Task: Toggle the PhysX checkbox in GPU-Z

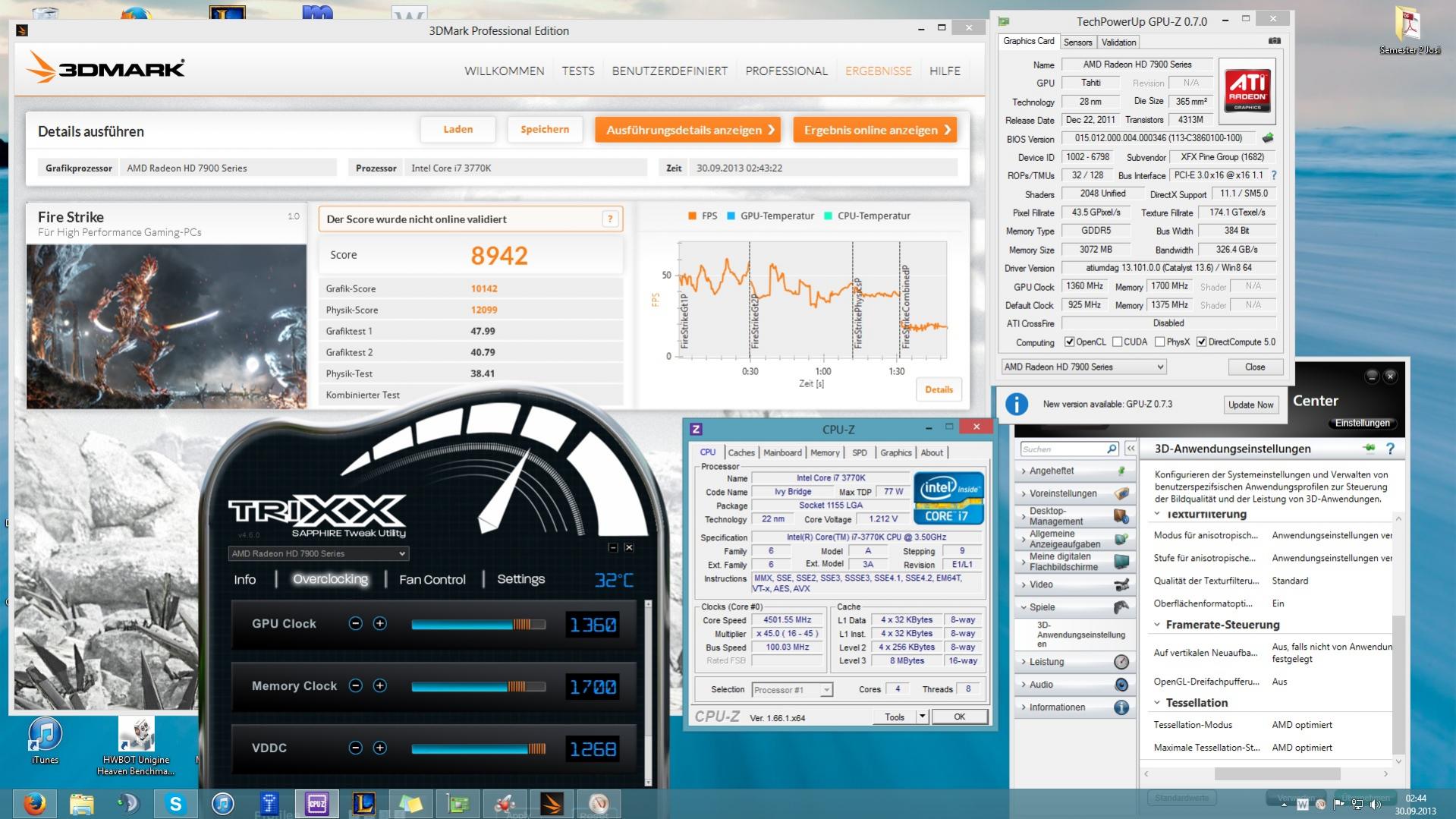Action: tap(1159, 342)
